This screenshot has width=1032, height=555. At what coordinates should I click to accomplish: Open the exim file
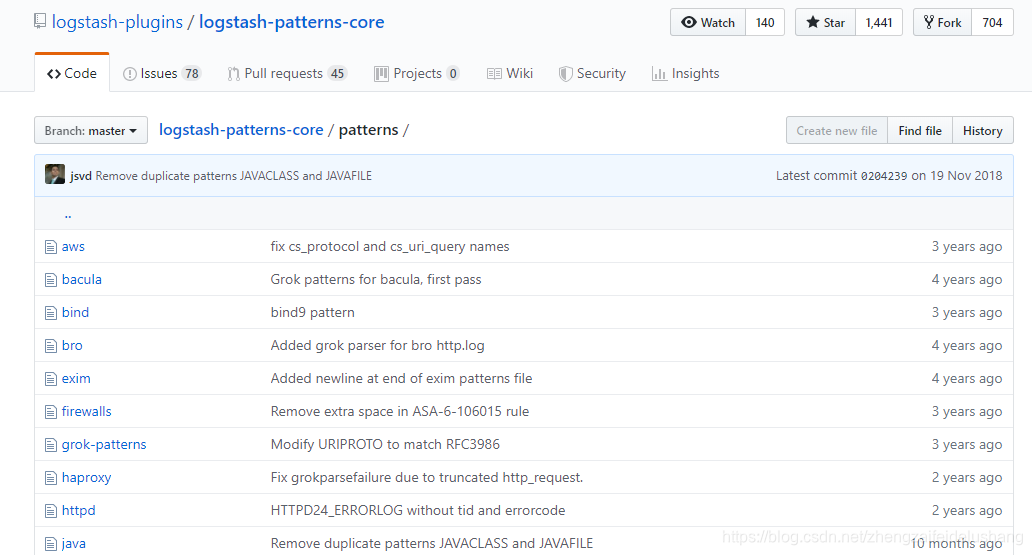76,379
